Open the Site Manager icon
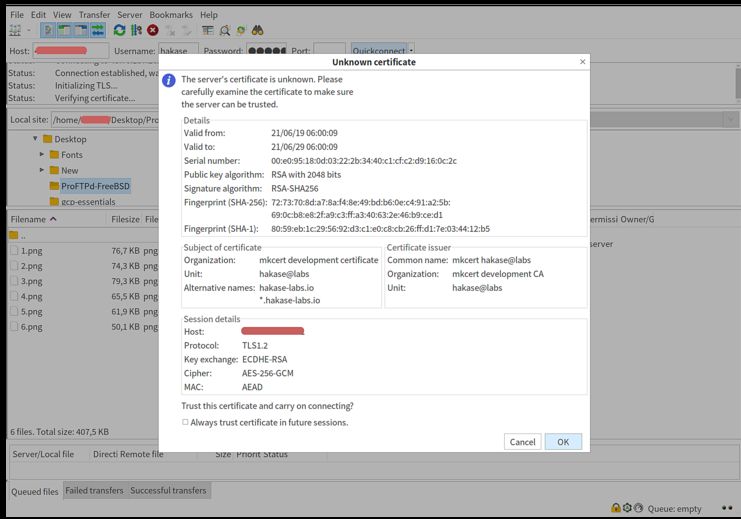Image resolution: width=741 pixels, height=519 pixels. tap(15, 30)
